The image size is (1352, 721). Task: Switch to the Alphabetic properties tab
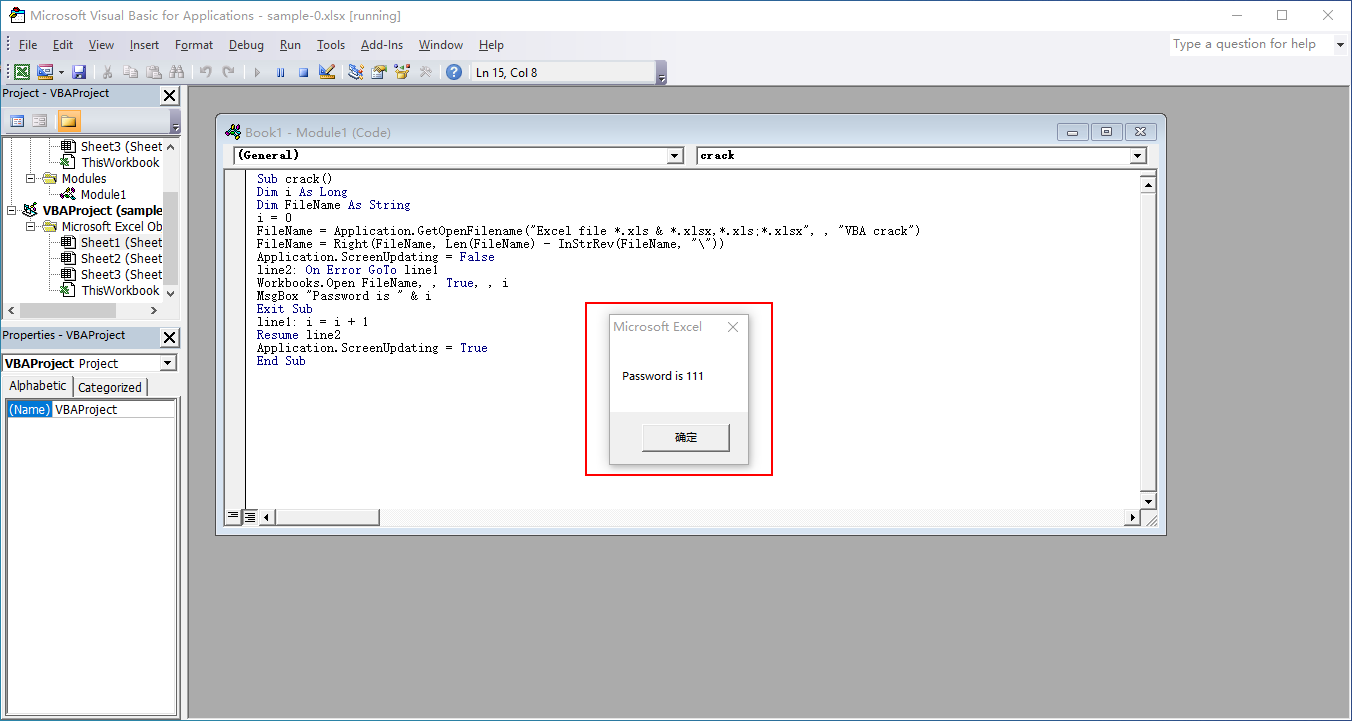pos(38,386)
